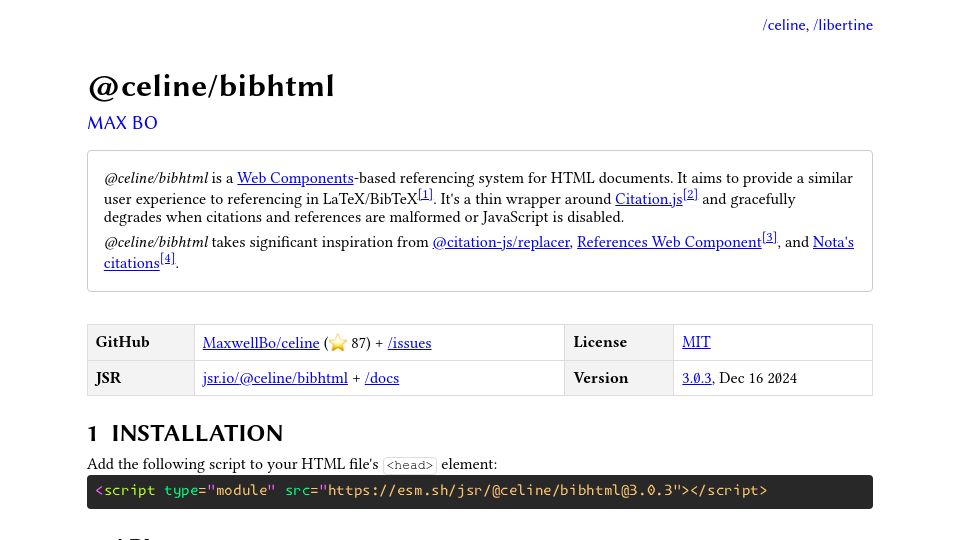Click the star icon beside 87
This screenshot has width=960, height=540.
338,343
